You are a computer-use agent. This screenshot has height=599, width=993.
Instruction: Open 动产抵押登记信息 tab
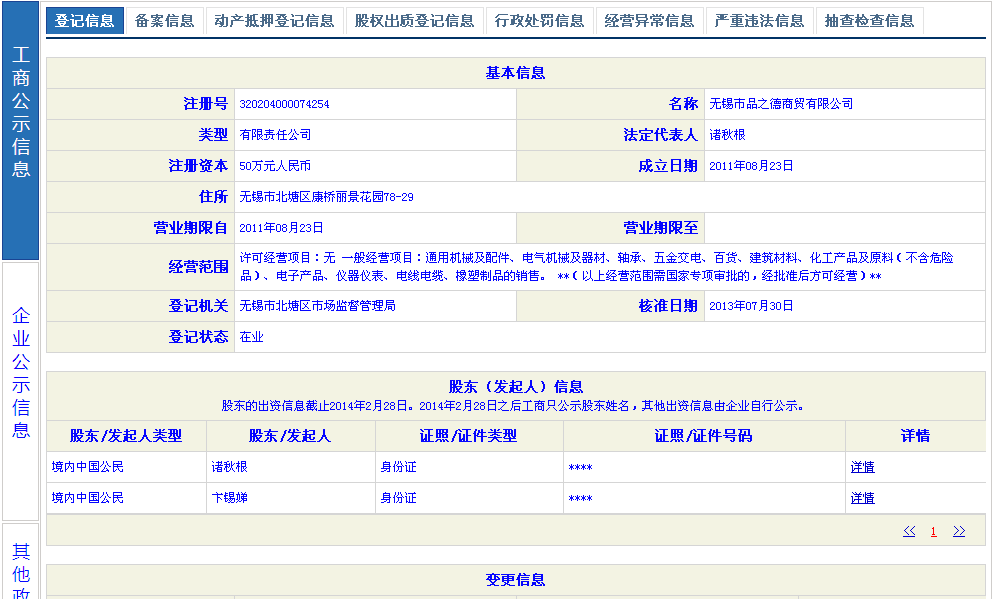pyautogui.click(x=274, y=21)
